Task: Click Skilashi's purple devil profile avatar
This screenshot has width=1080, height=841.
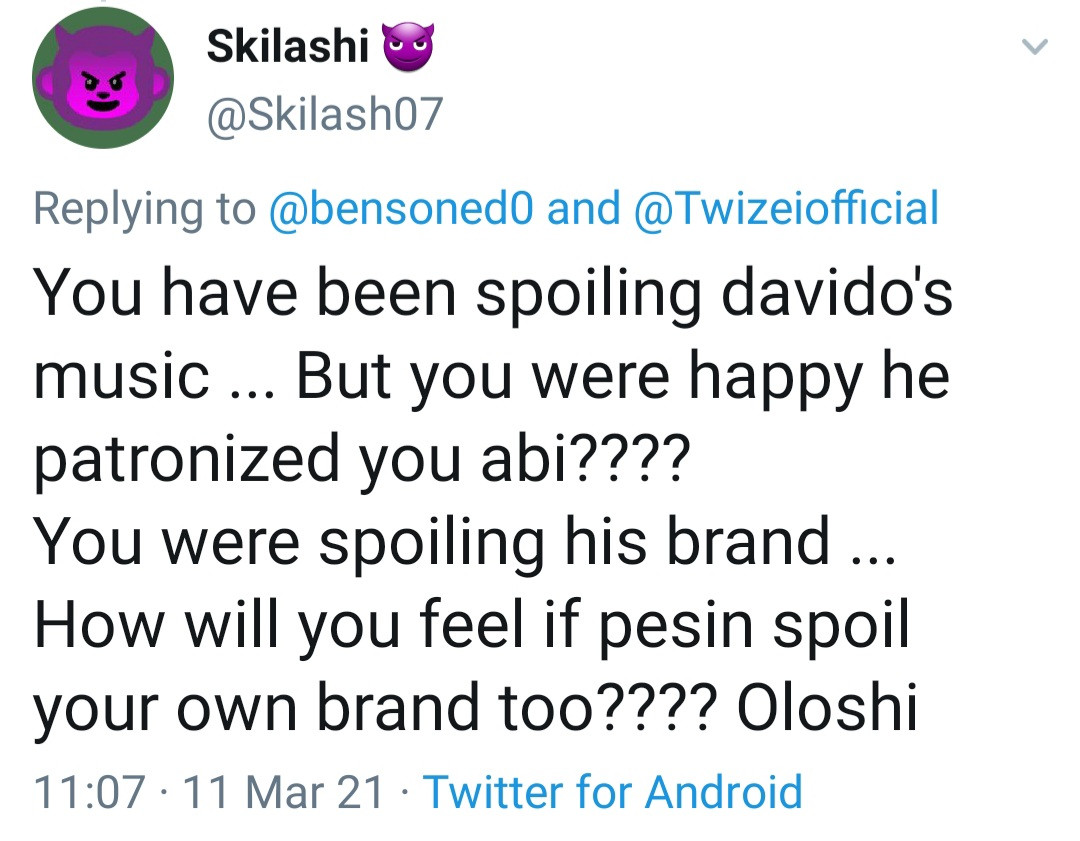Action: [103, 78]
